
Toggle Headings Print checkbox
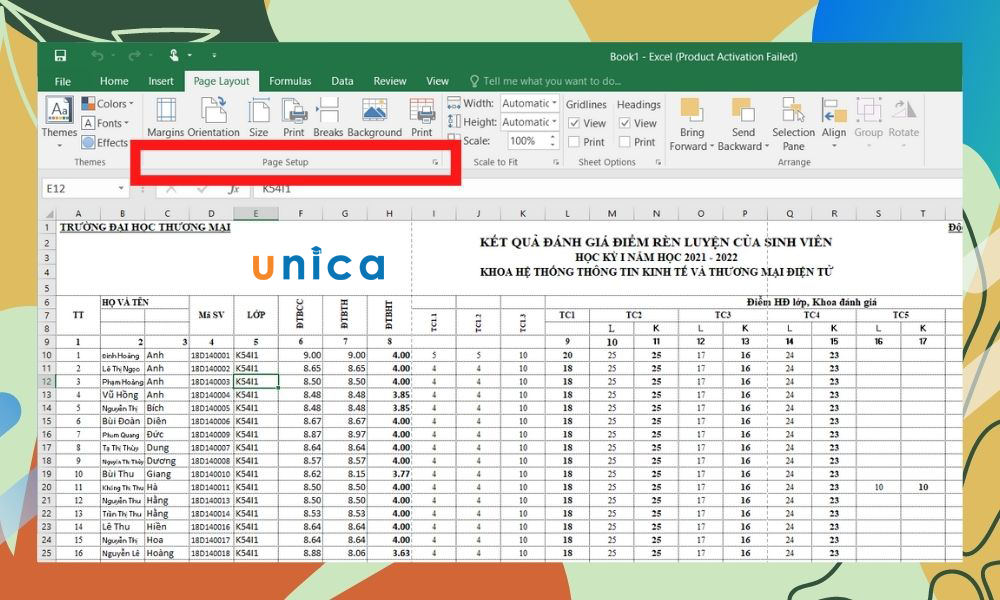625,142
